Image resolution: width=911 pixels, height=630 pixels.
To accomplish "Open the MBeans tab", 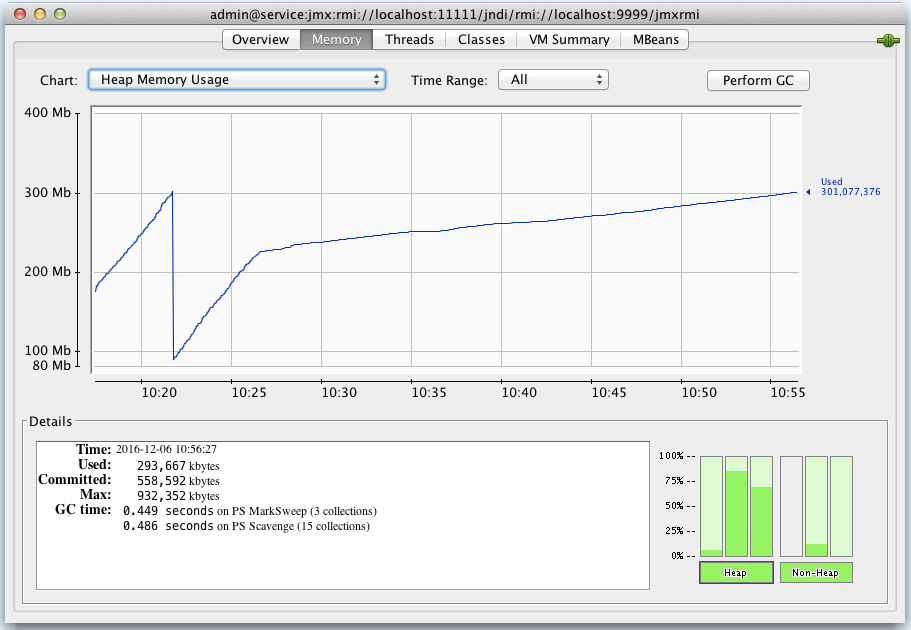I will point(655,40).
